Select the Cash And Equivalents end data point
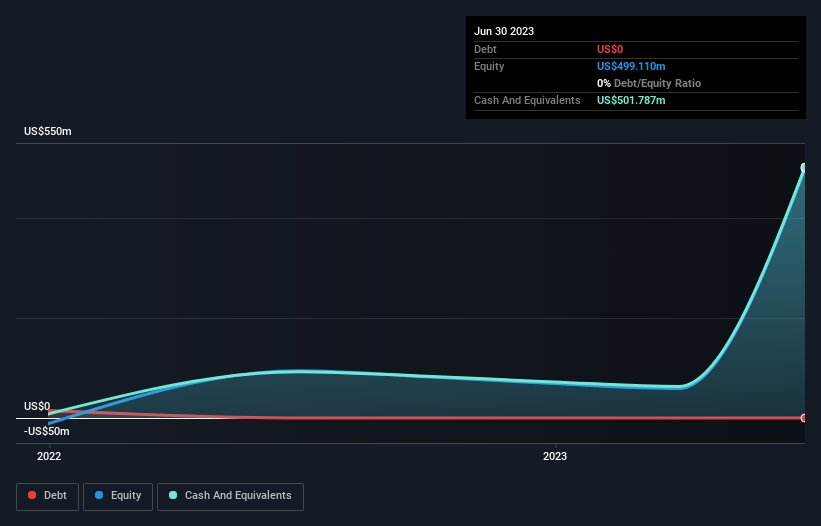The image size is (821, 526). point(804,167)
